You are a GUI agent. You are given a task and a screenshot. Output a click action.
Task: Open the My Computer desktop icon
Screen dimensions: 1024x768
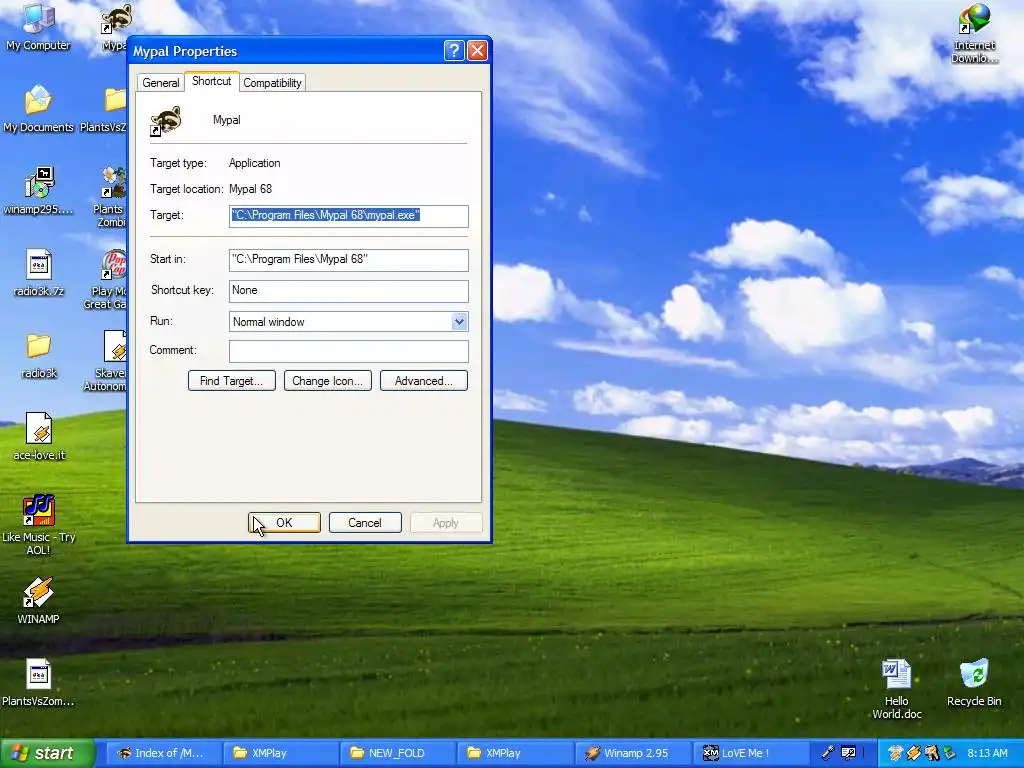click(x=38, y=26)
